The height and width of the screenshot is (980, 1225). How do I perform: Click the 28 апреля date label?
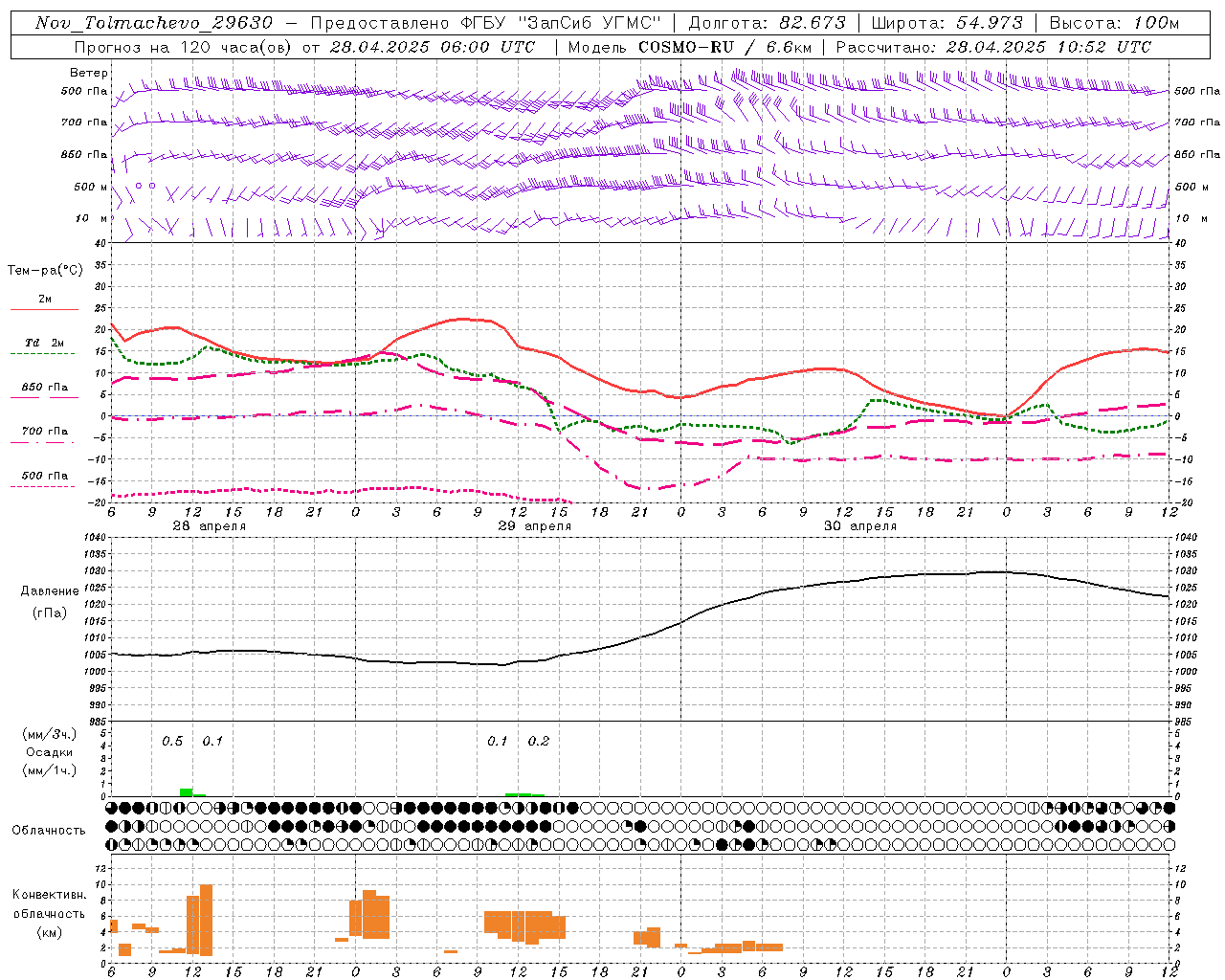(x=209, y=526)
